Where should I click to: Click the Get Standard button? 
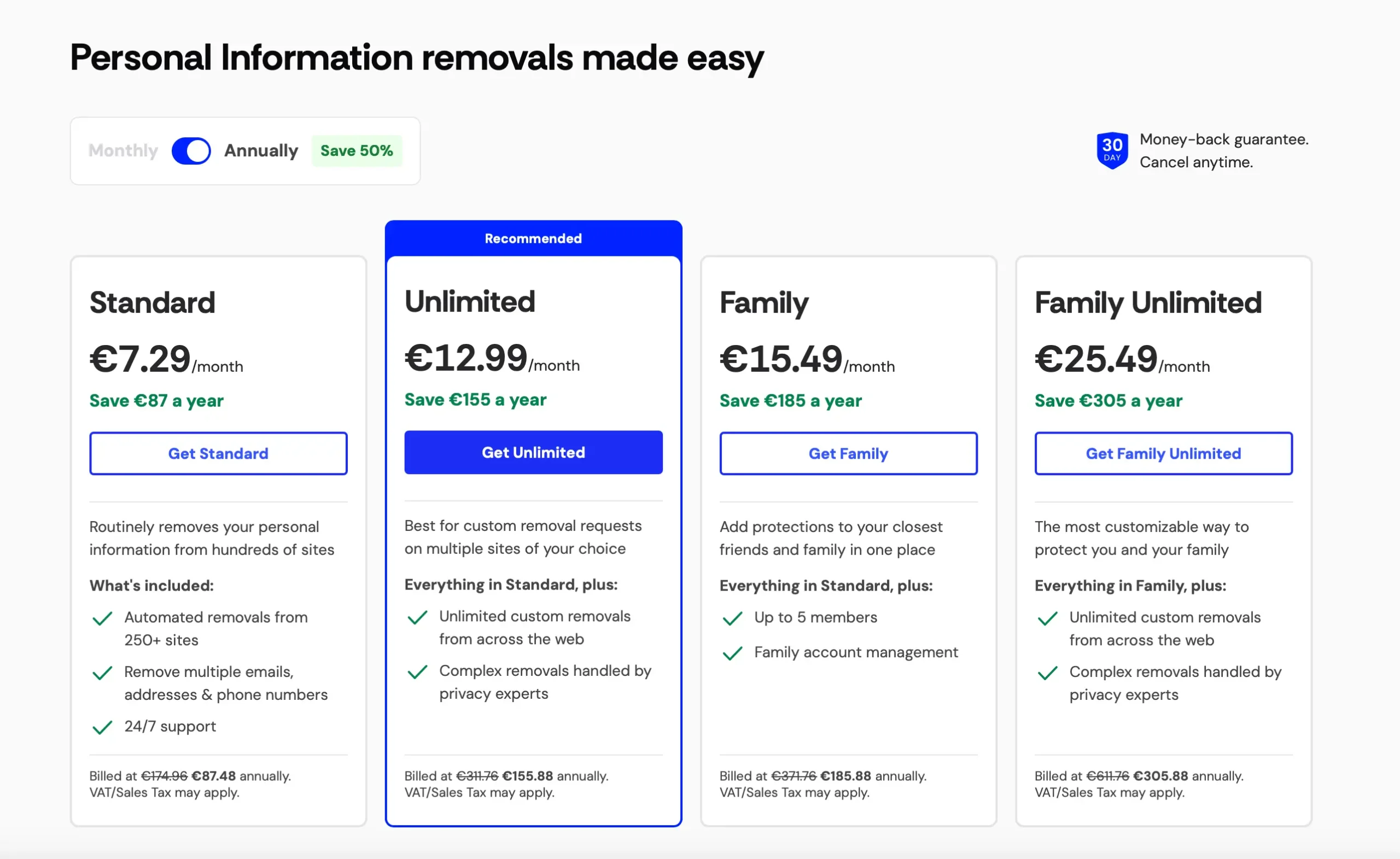[218, 453]
